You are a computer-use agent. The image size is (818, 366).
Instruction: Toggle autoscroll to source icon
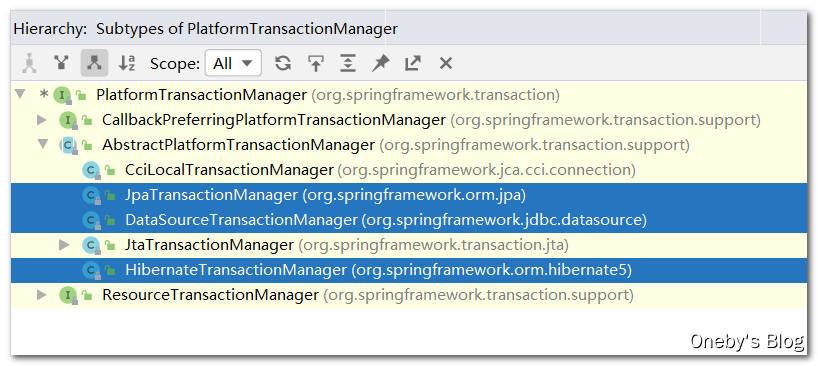click(x=316, y=64)
